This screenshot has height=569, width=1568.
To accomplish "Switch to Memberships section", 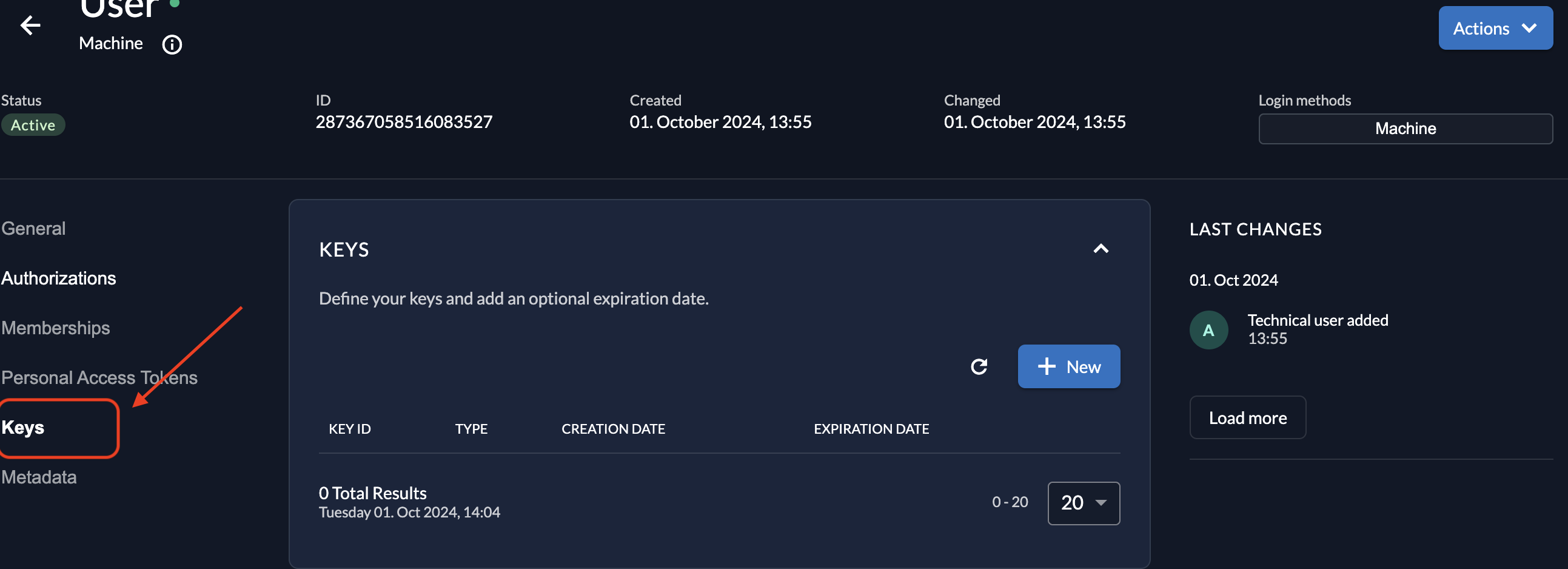I will (55, 328).
